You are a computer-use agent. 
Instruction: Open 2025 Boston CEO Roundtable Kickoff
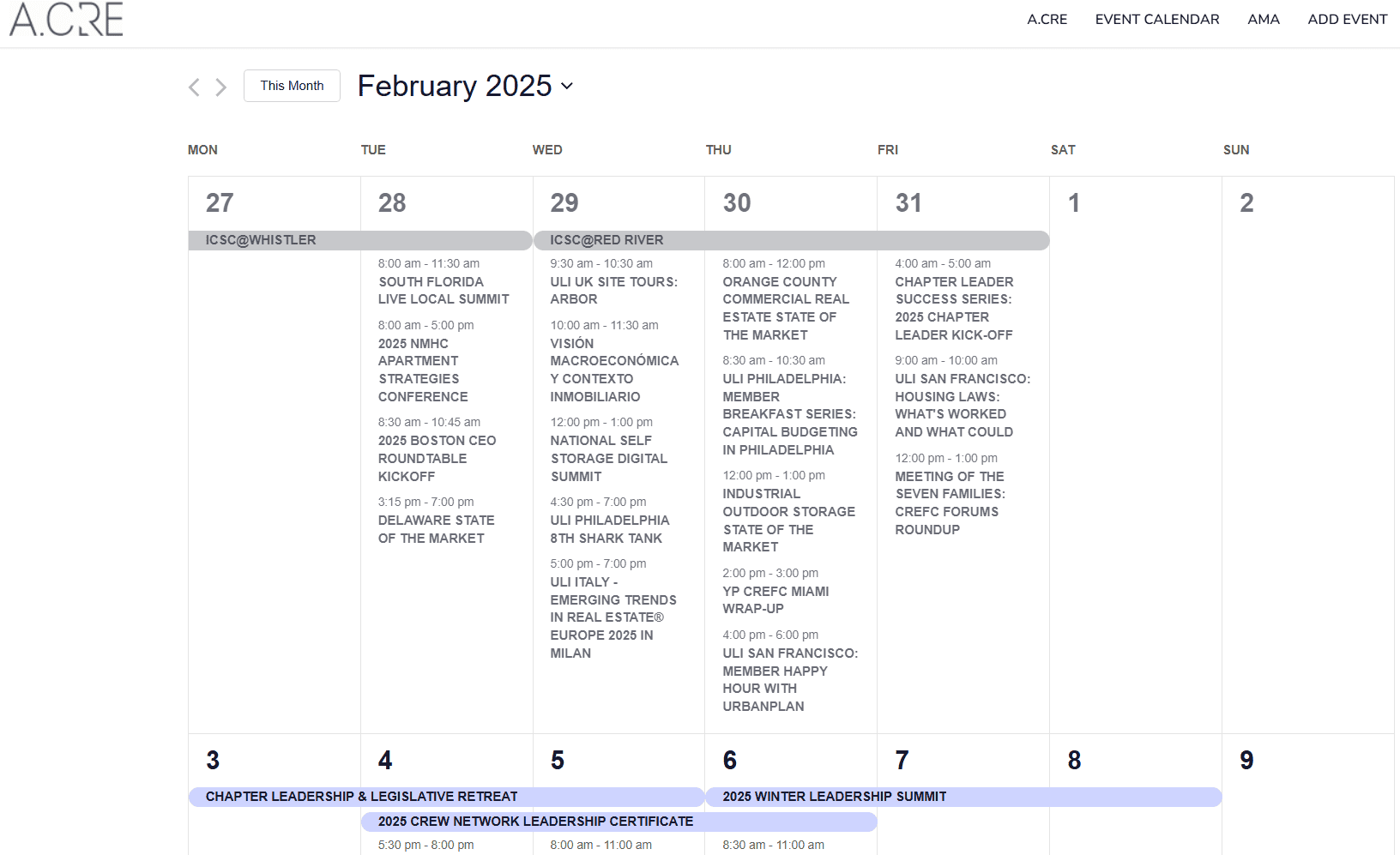(x=437, y=458)
